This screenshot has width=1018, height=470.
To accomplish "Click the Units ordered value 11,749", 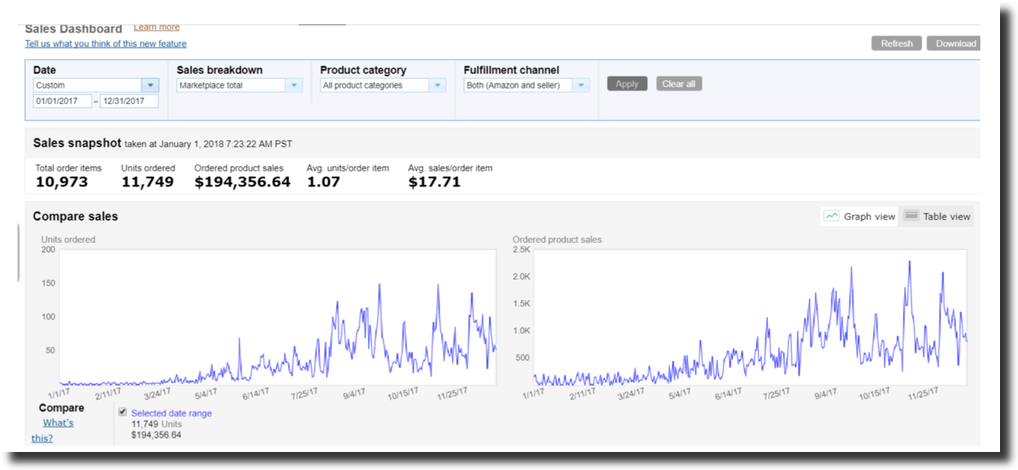I will [x=147, y=182].
